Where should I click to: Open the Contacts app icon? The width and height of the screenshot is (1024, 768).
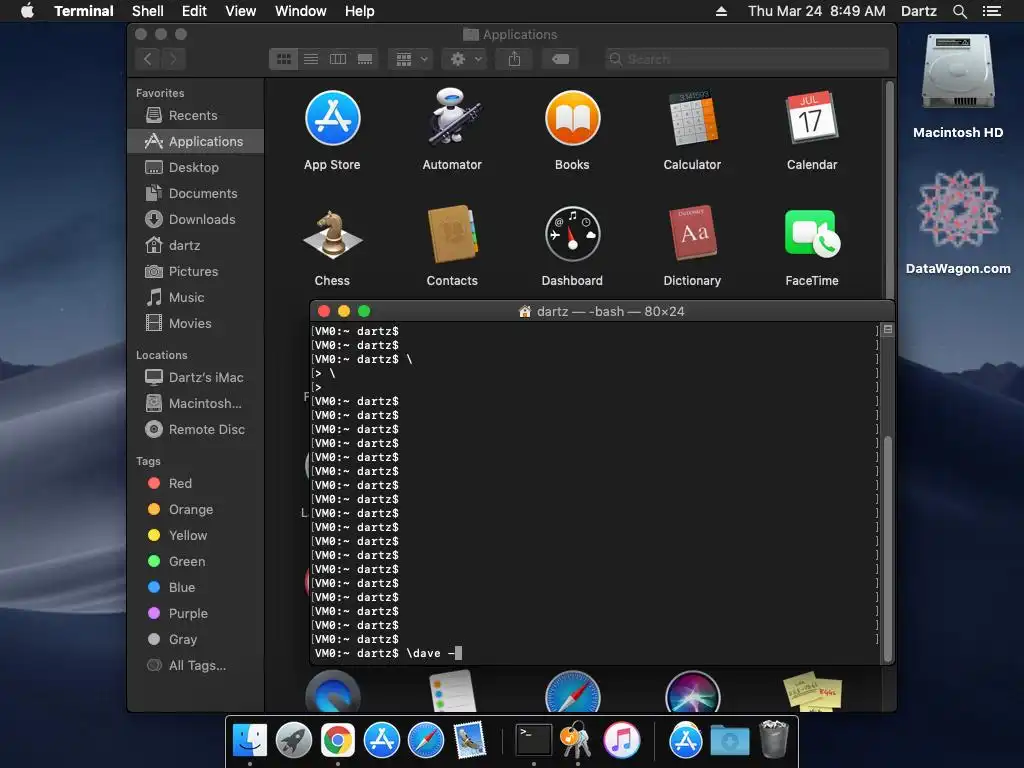point(453,234)
